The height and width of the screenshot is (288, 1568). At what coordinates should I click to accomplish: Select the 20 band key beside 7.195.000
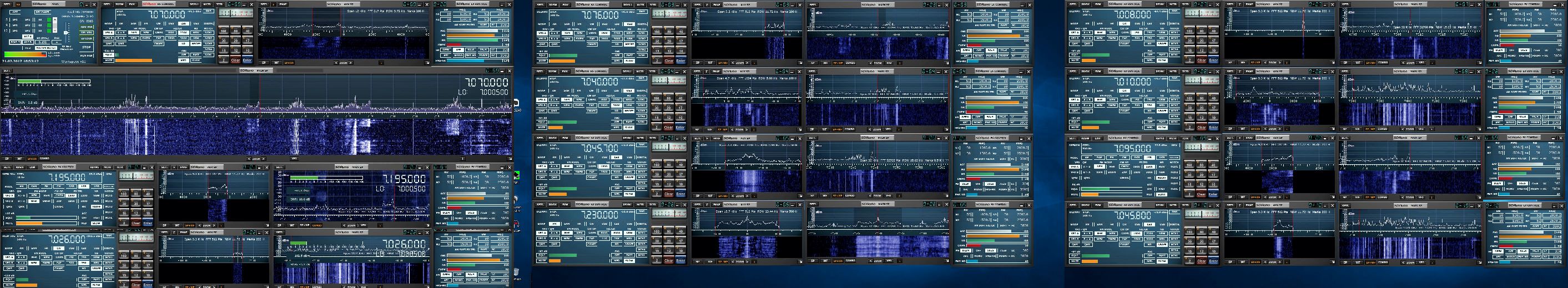coord(137,203)
